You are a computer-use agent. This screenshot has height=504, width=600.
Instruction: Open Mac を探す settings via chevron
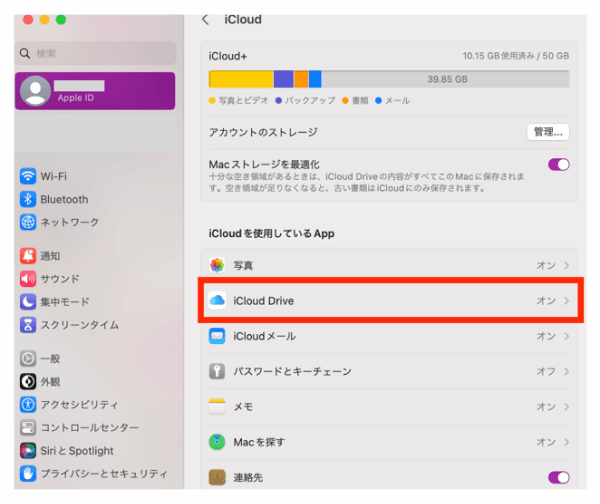(x=567, y=442)
